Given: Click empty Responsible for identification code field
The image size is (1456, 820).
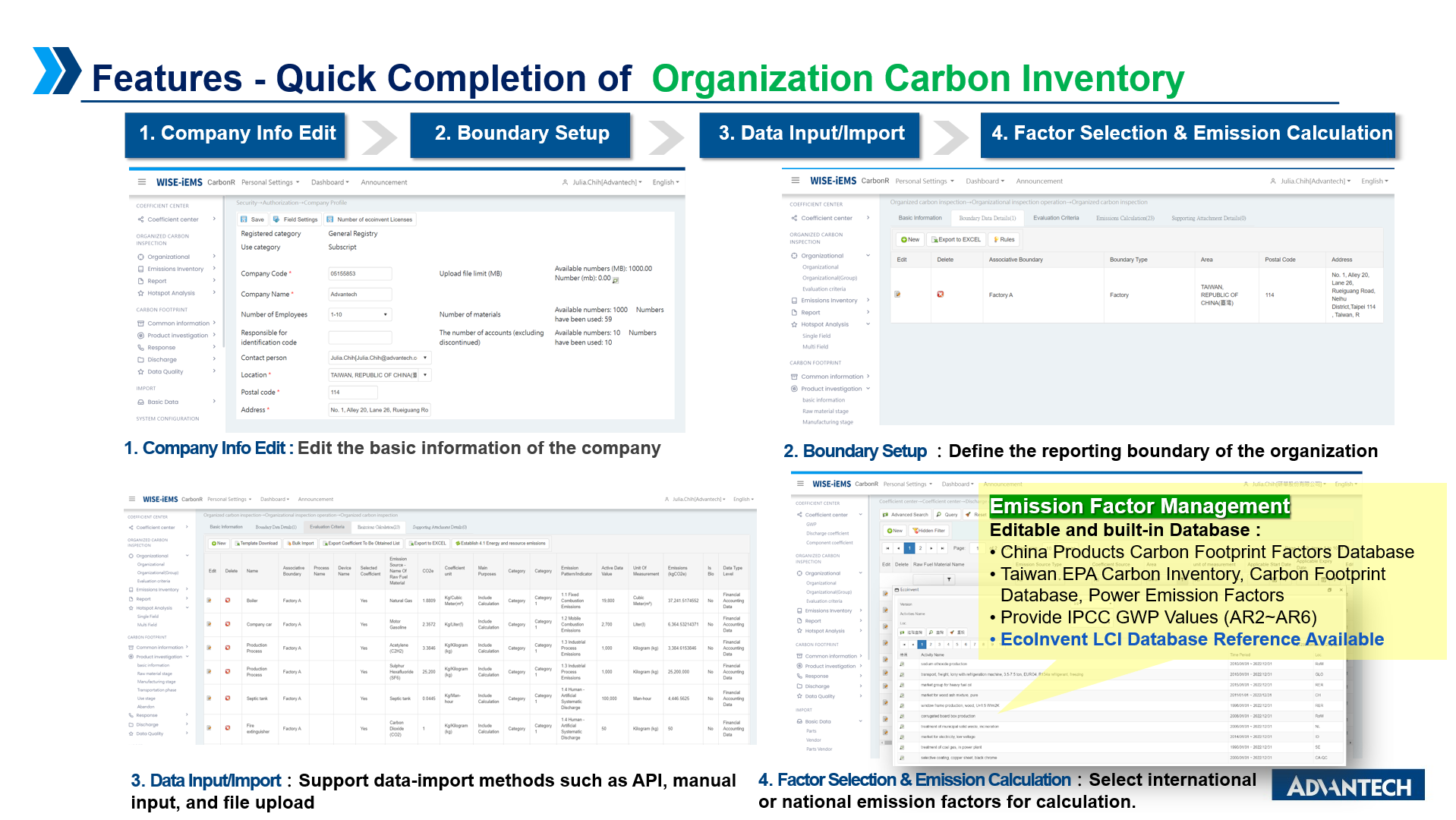Looking at the screenshot, I should (x=360, y=337).
